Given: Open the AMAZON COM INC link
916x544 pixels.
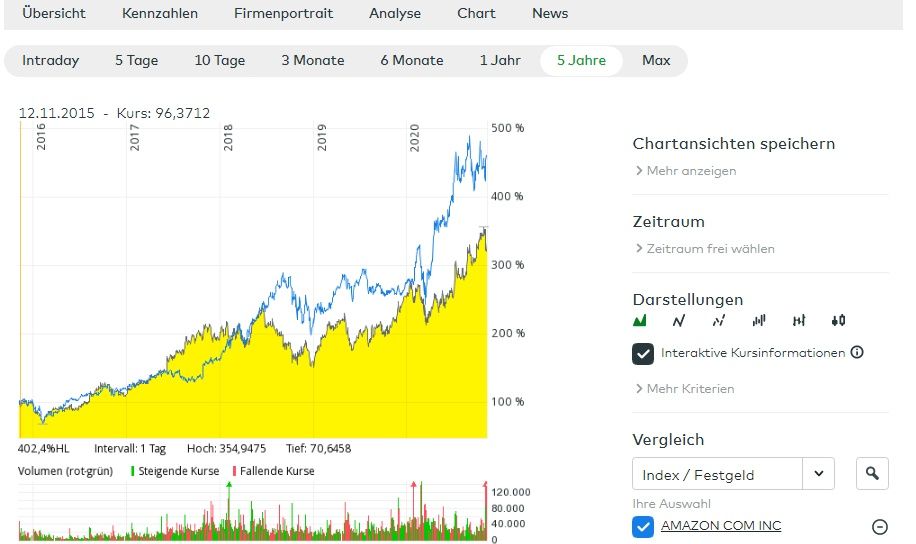Looking at the screenshot, I should pos(721,526).
